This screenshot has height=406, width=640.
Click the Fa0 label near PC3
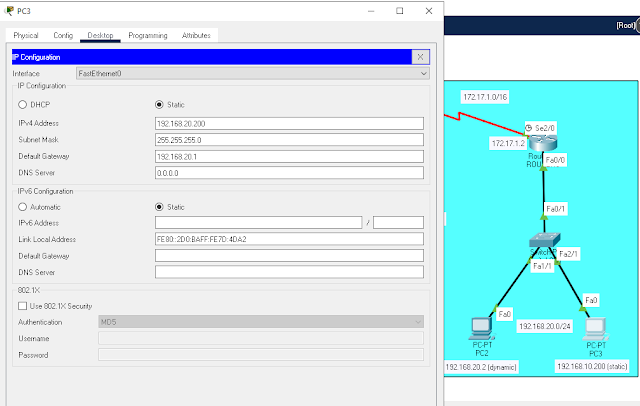pyautogui.click(x=591, y=300)
